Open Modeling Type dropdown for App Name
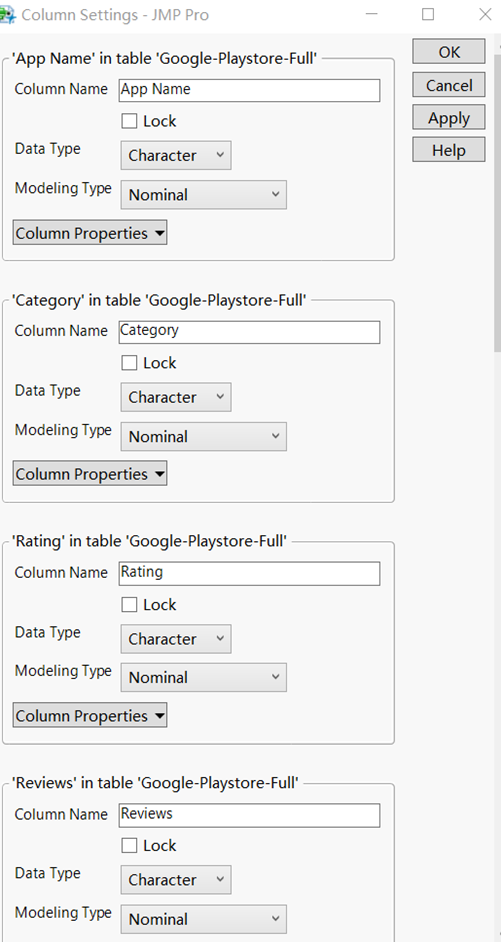501x942 pixels. click(204, 195)
